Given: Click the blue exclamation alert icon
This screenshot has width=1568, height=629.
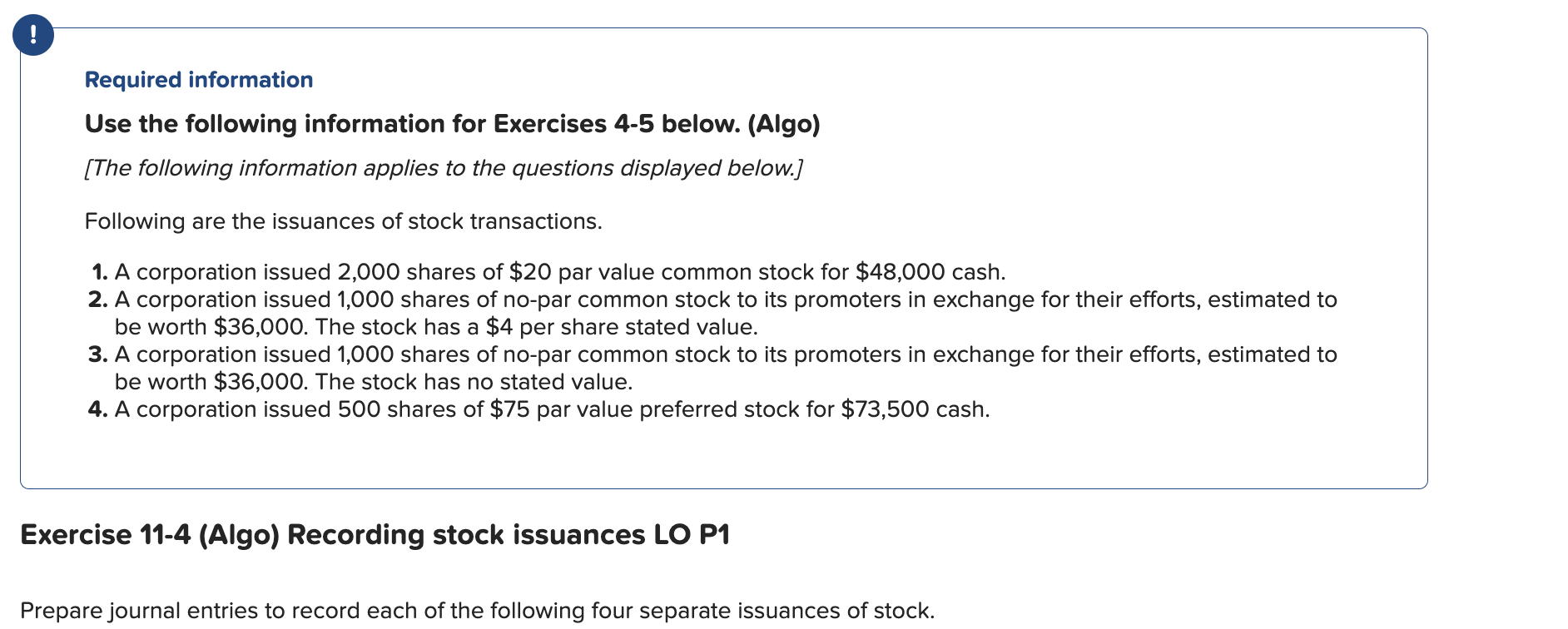Looking at the screenshot, I should [x=33, y=35].
